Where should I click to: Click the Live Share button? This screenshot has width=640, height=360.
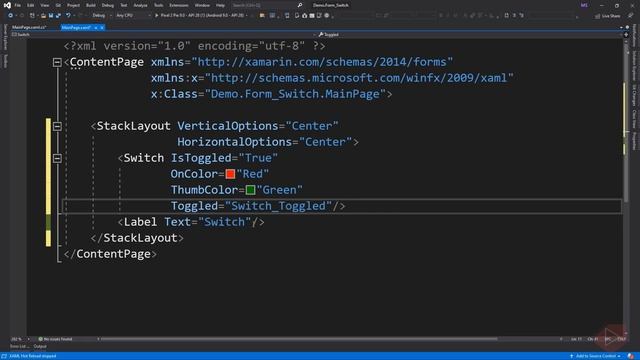[608, 16]
